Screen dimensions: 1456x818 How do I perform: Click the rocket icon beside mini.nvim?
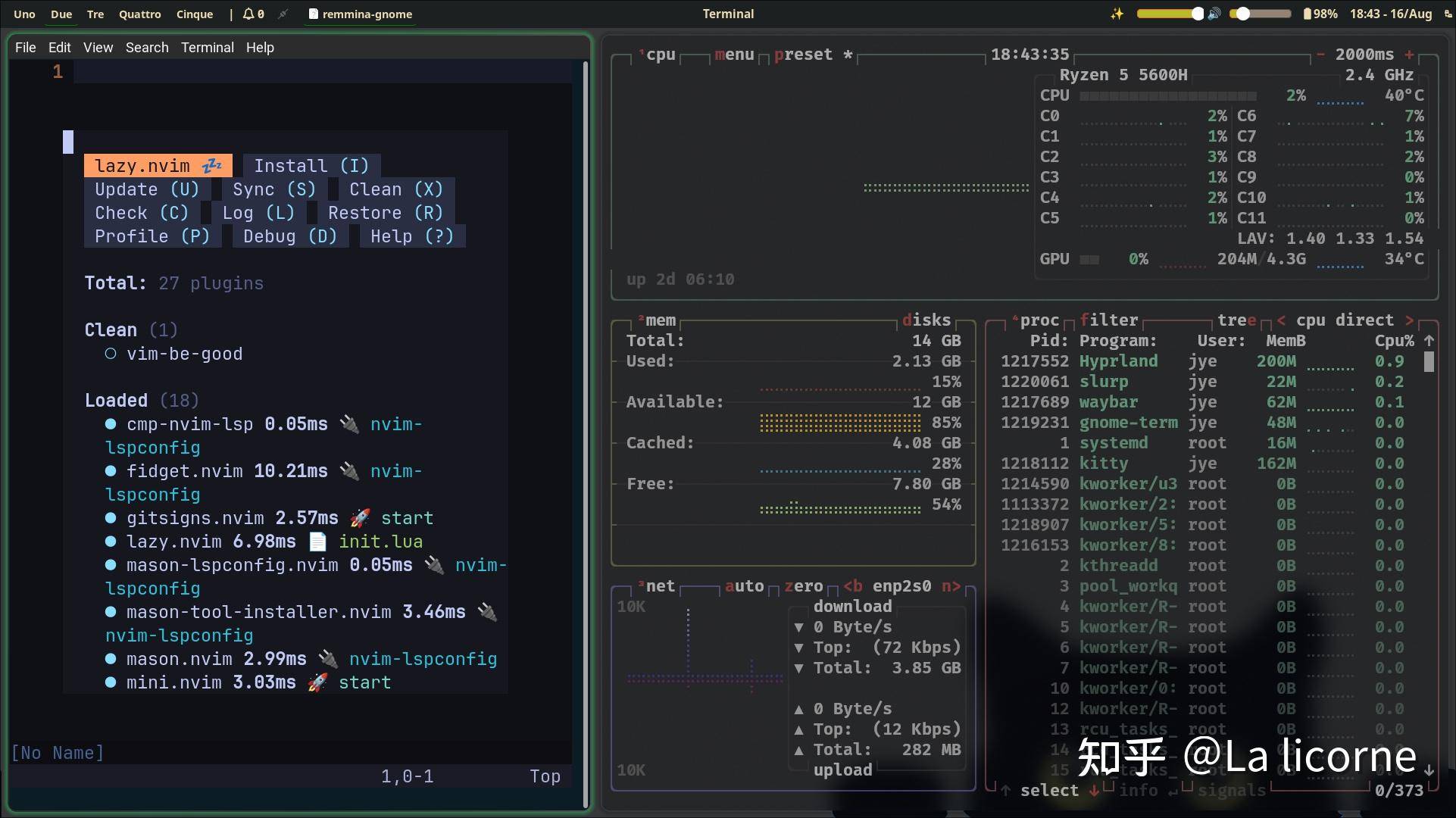point(317,682)
